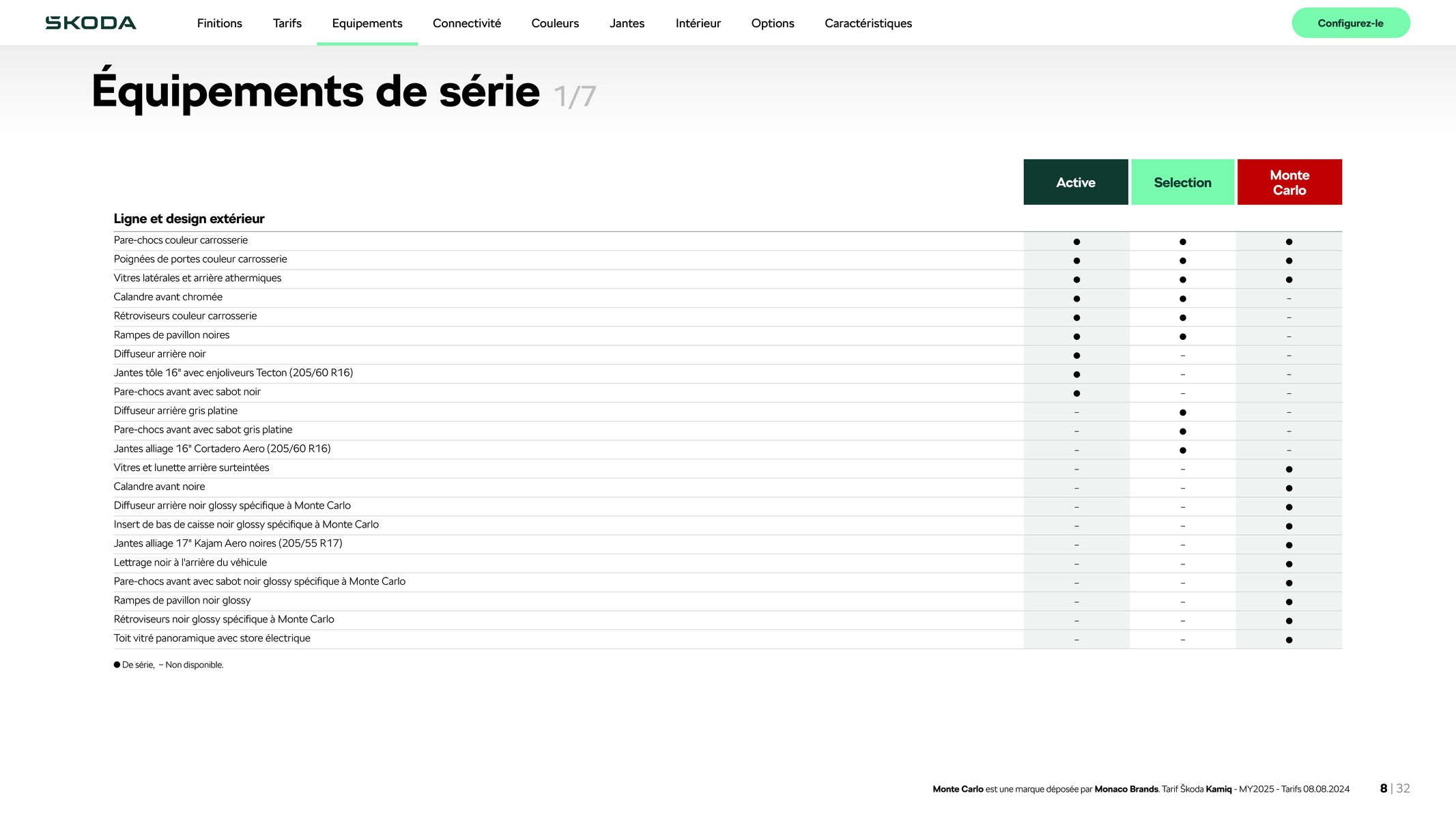Select the Equipements active tab
The width and height of the screenshot is (1456, 819).
367,23
